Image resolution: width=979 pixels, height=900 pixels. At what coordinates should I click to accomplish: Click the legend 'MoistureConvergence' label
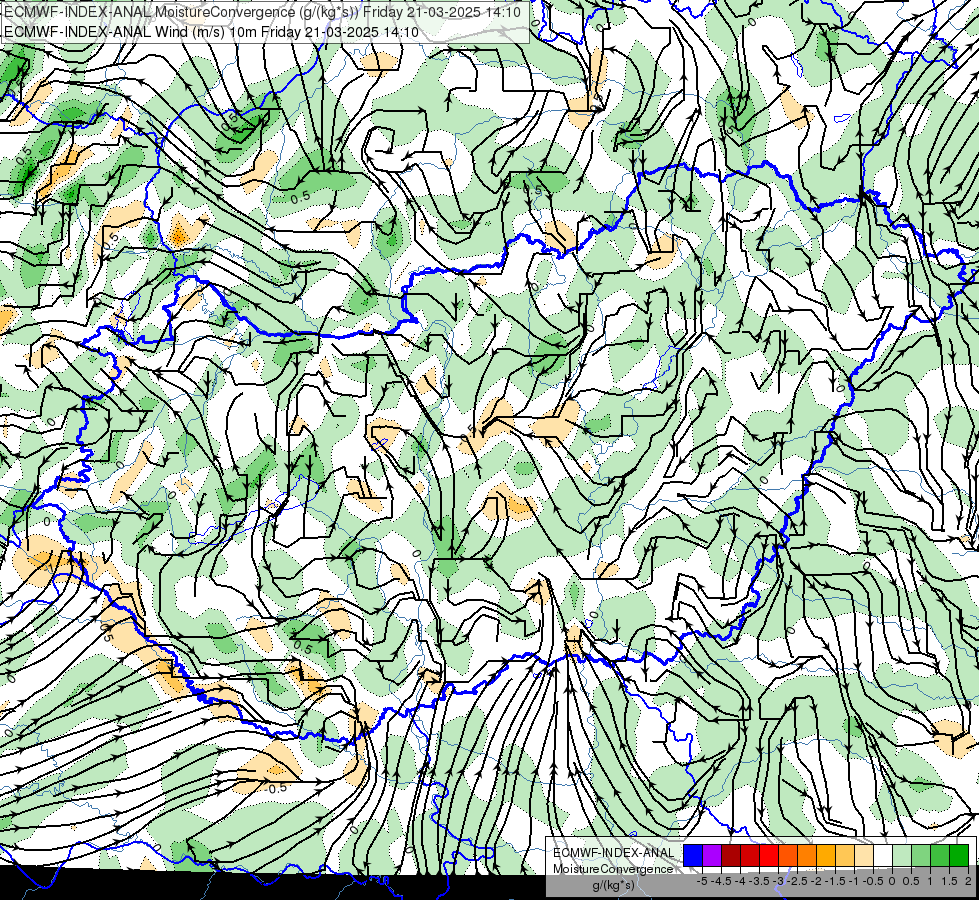[x=613, y=869]
